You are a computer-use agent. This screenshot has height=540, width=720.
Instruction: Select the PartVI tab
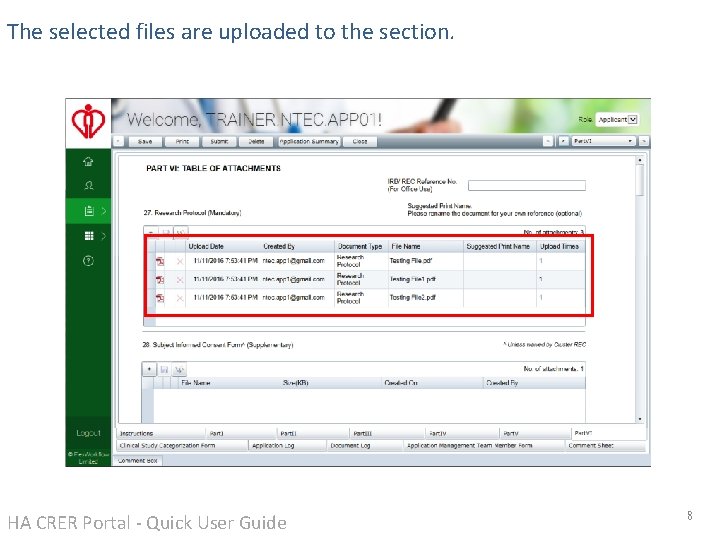[609, 433]
